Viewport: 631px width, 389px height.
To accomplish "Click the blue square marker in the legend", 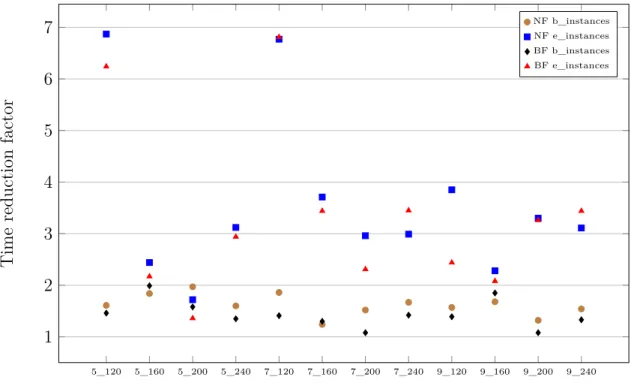I will tap(527, 37).
